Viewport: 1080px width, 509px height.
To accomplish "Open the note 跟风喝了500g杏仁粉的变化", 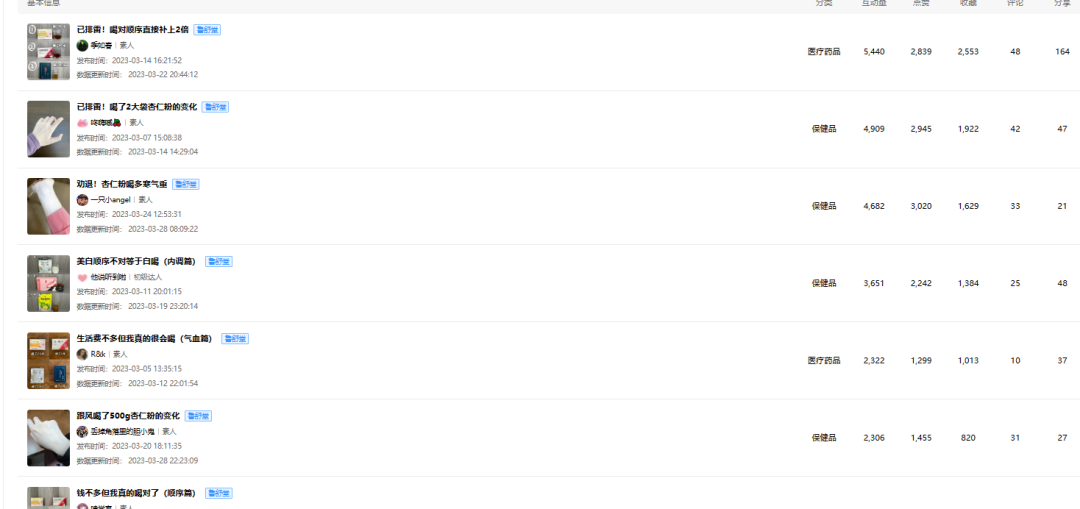I will pyautogui.click(x=128, y=415).
